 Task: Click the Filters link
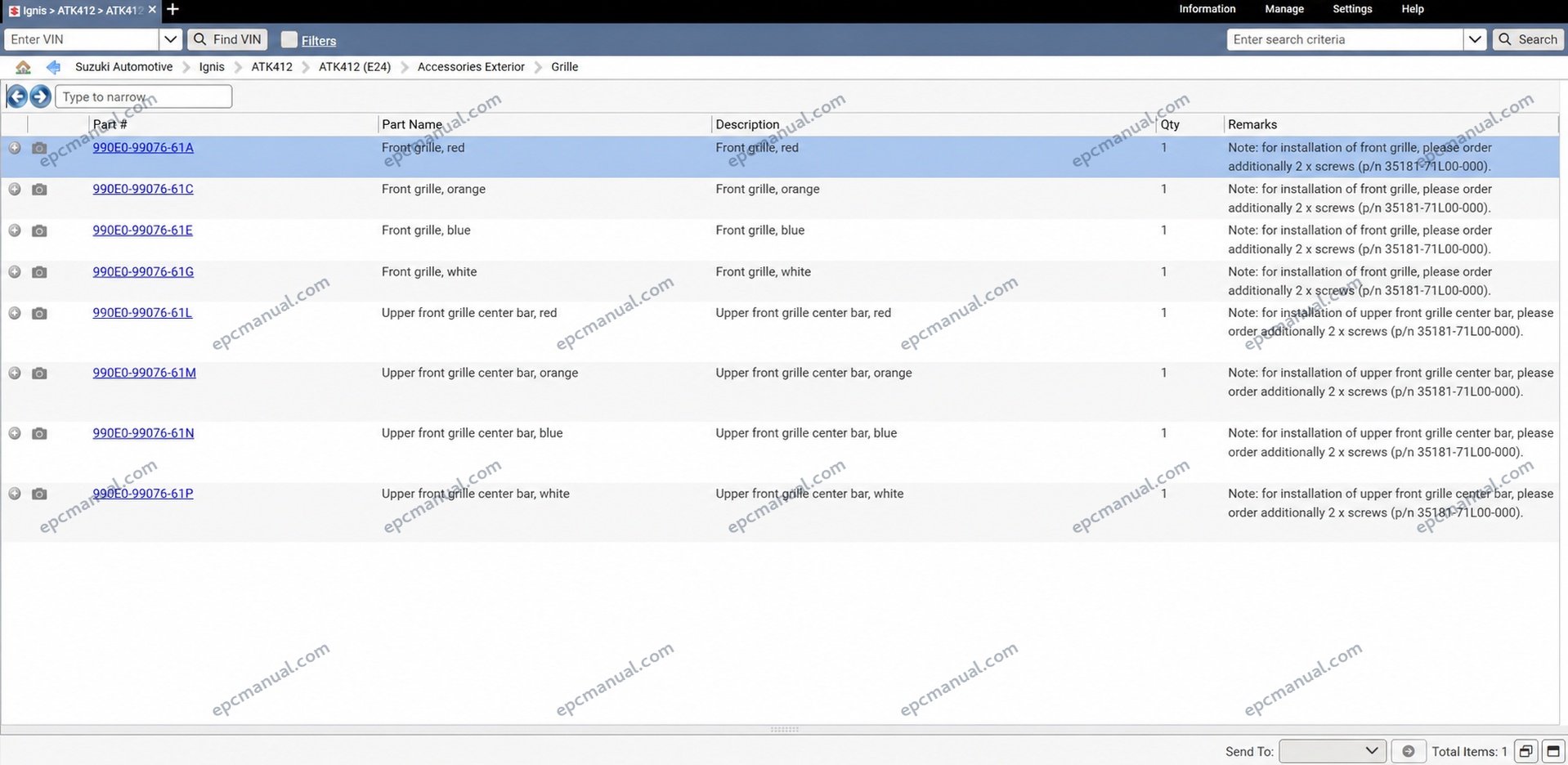click(x=319, y=41)
